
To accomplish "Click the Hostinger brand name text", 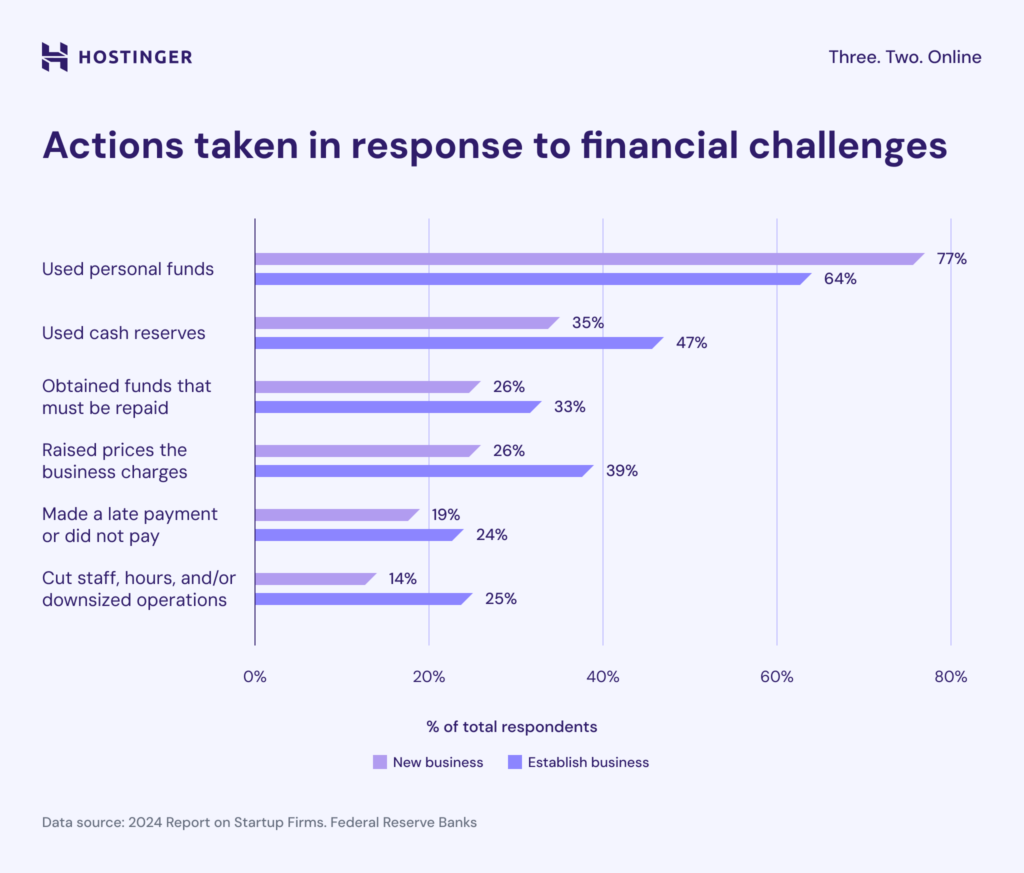I will click(x=135, y=57).
